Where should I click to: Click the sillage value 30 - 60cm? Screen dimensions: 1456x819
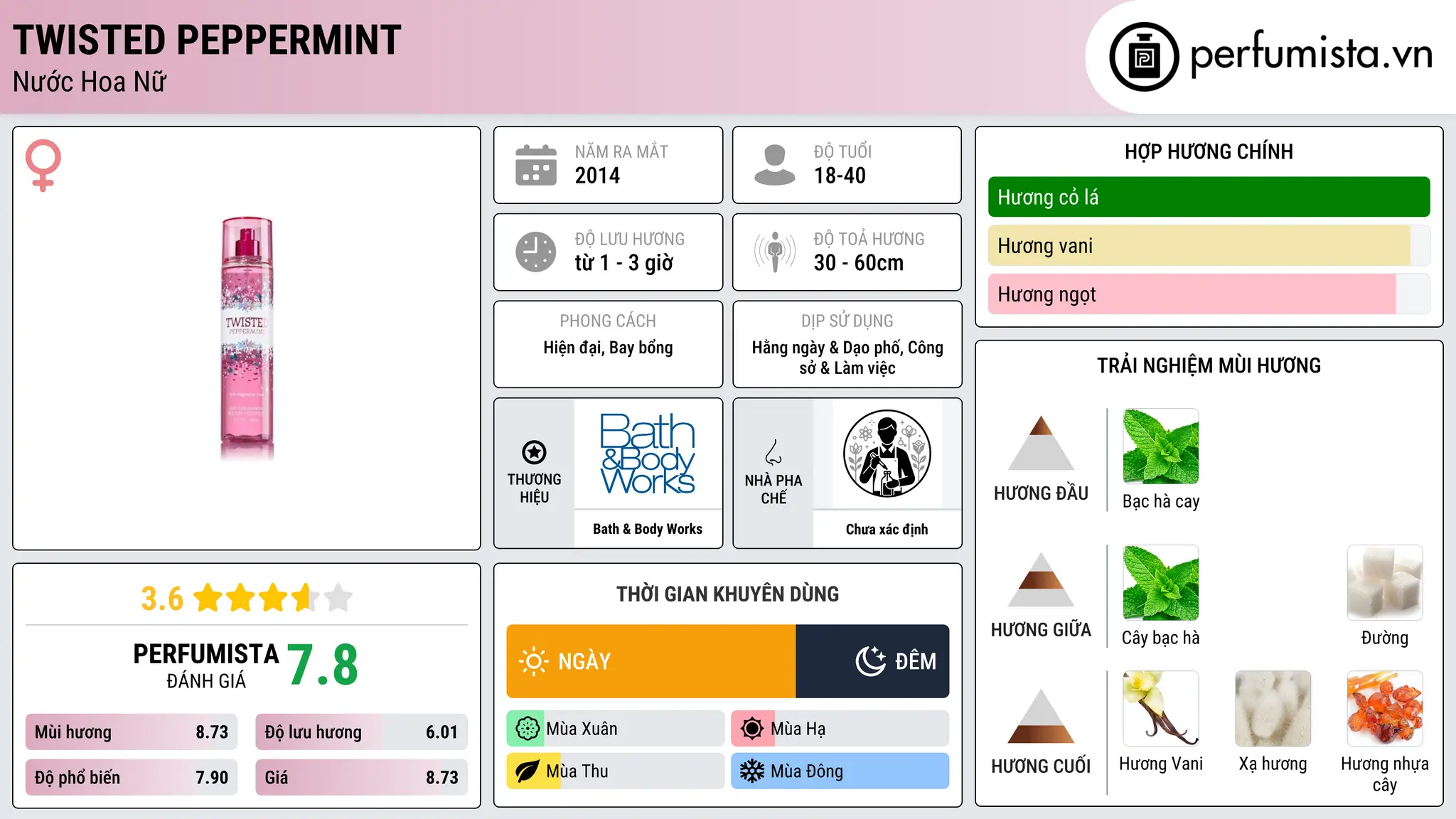click(859, 263)
